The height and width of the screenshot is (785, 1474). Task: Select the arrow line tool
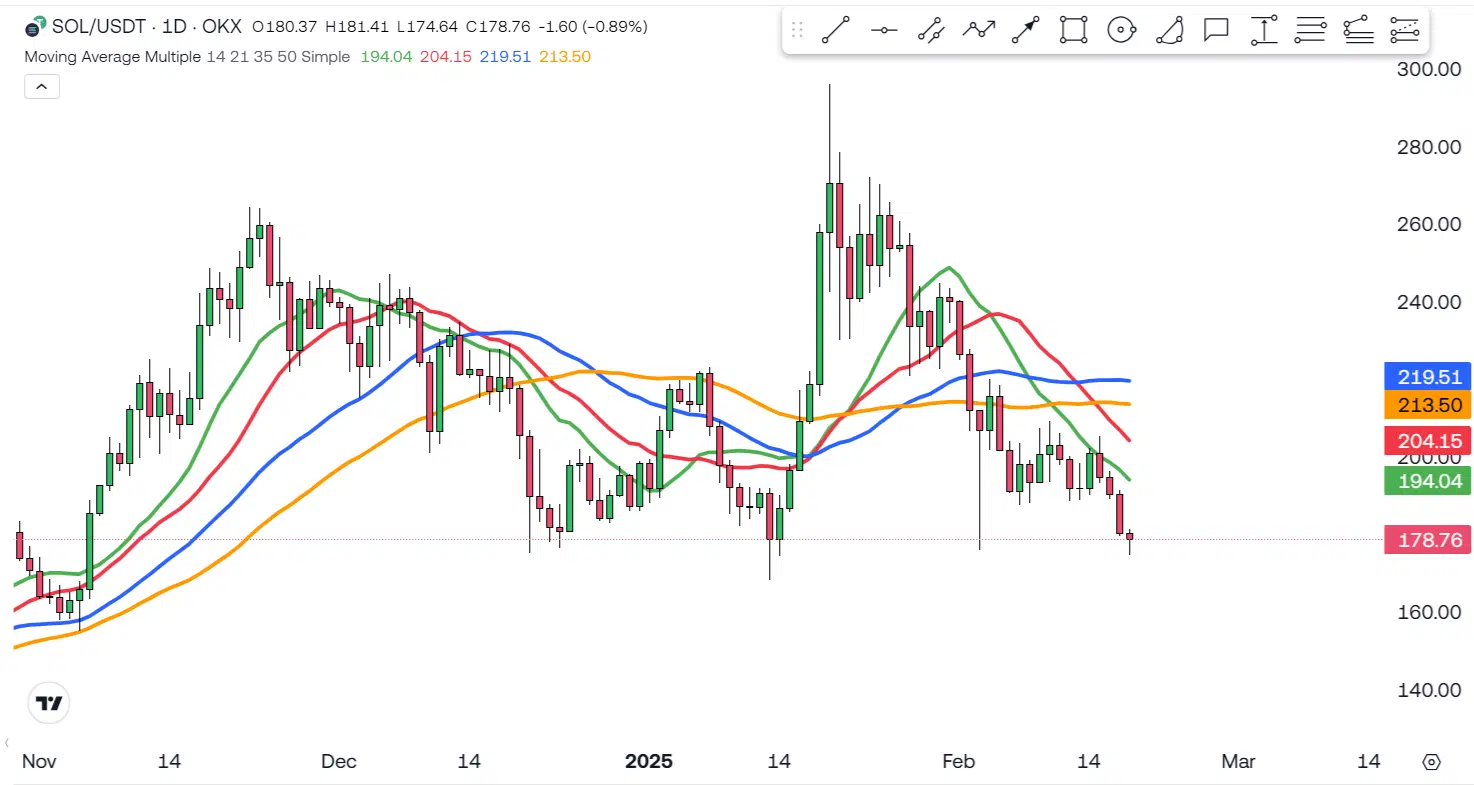click(1026, 30)
